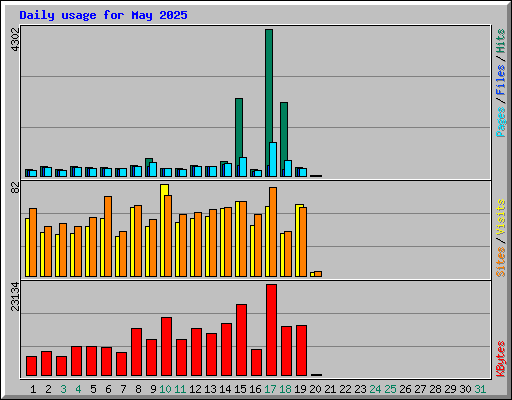The height and width of the screenshot is (400, 512).
Task: Click the 23134 KBytes axis label
Action: pyautogui.click(x=15, y=296)
